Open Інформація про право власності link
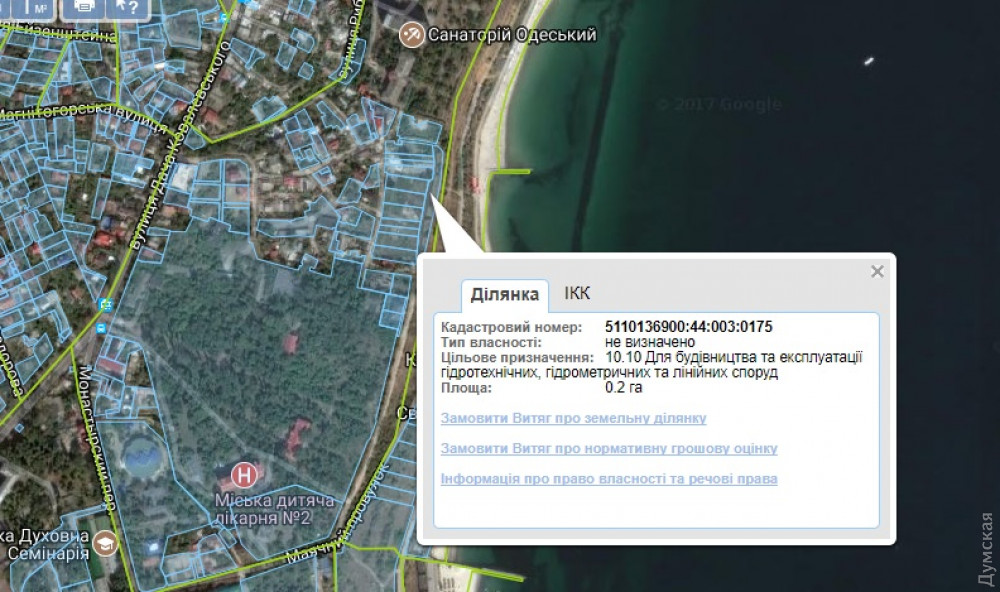 tap(608, 479)
